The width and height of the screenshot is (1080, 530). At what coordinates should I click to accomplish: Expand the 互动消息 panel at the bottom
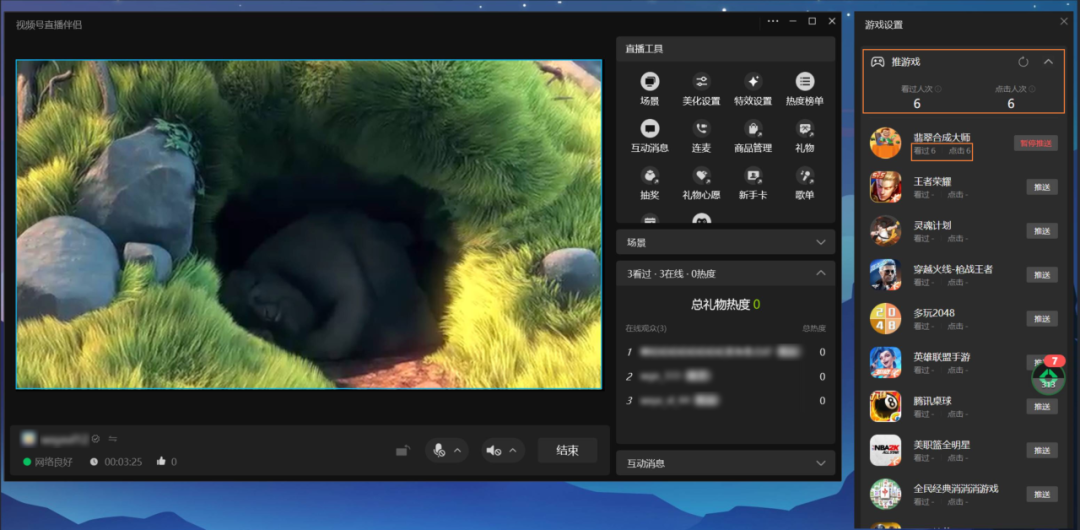tap(821, 463)
